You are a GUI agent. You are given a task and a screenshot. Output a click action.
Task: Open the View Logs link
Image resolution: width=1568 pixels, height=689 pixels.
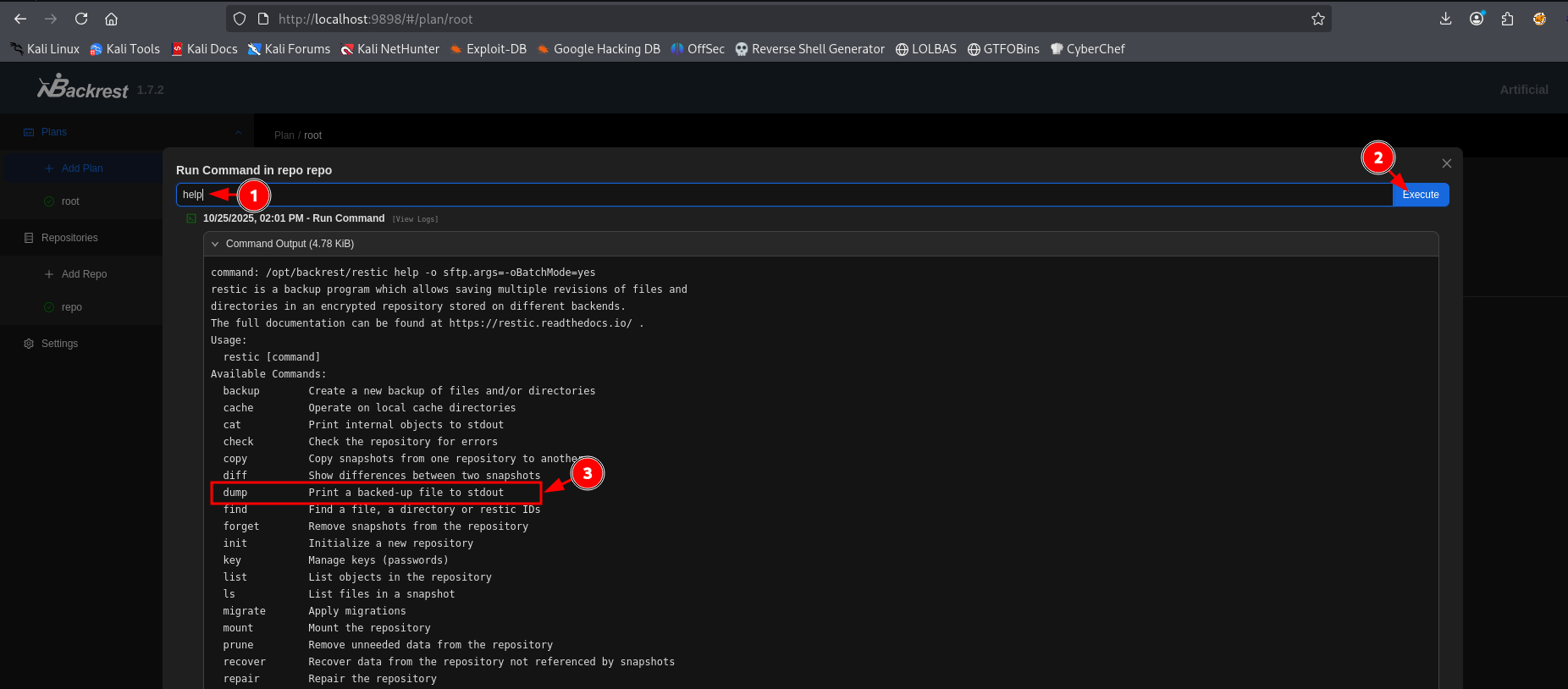(415, 219)
